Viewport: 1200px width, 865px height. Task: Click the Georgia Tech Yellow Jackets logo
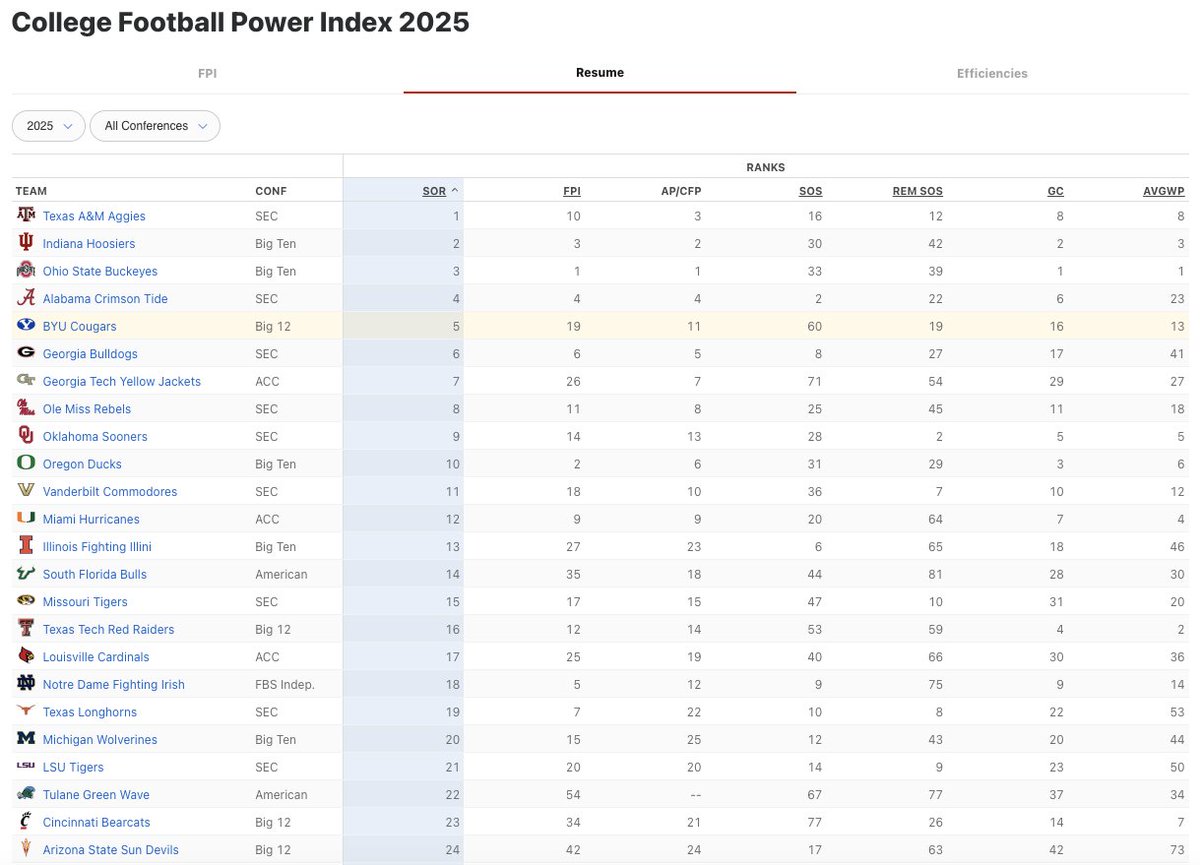(26, 381)
